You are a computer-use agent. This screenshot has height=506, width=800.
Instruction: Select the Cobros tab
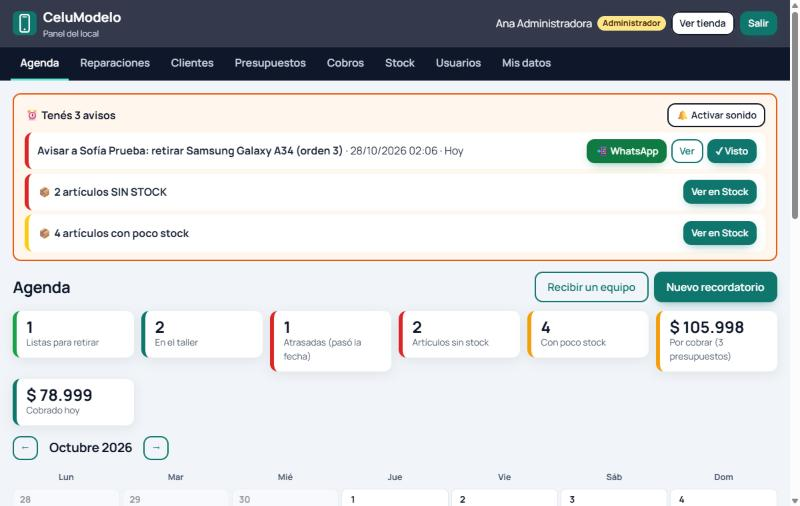point(345,63)
